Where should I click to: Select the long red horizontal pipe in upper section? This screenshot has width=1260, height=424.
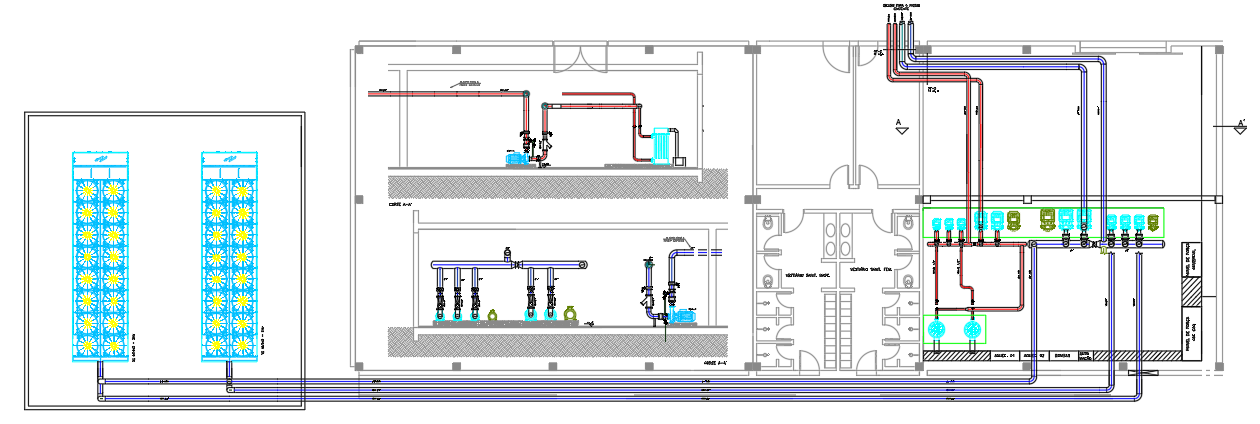click(x=450, y=93)
